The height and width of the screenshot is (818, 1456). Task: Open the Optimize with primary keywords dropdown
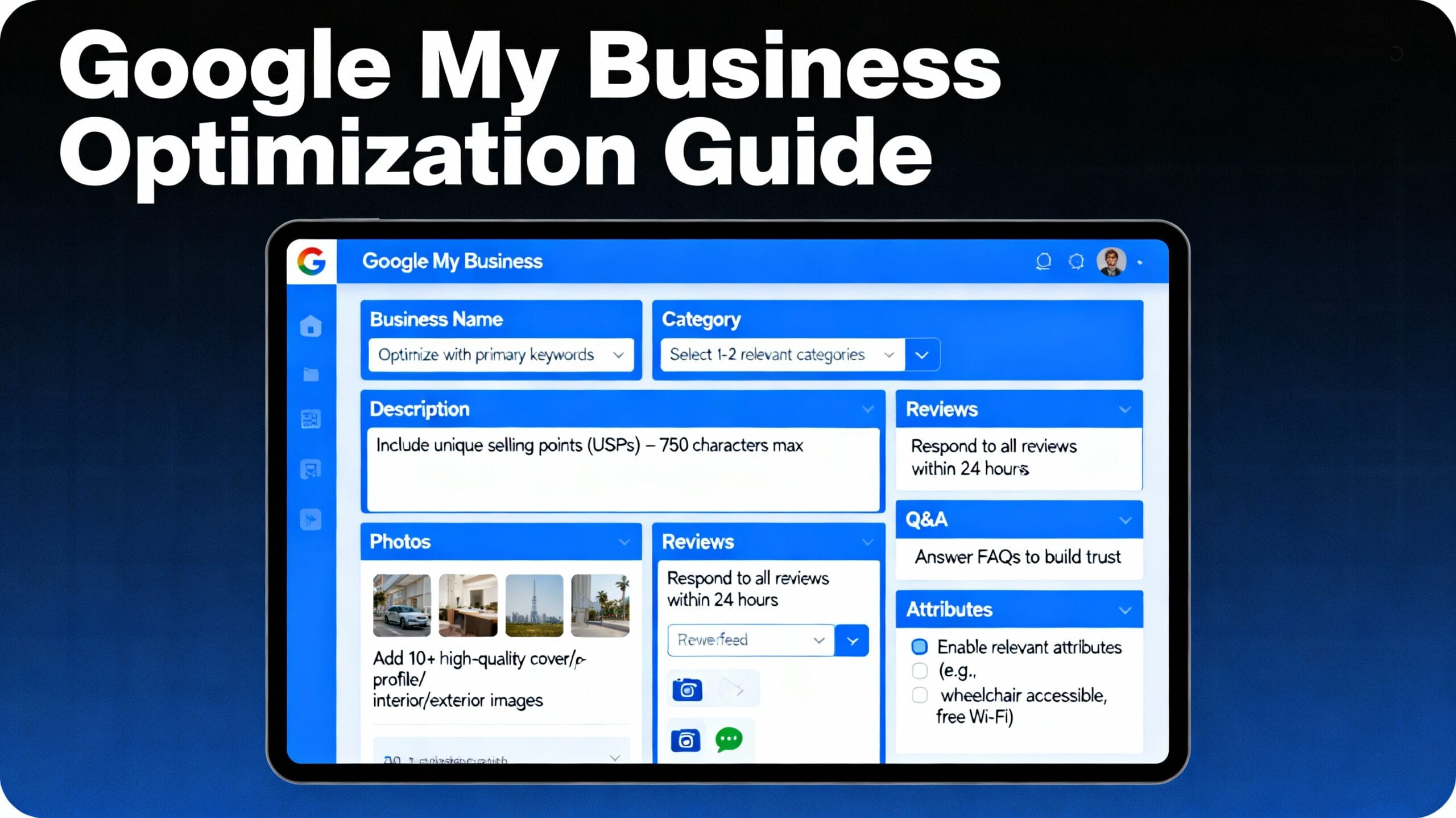tap(500, 355)
